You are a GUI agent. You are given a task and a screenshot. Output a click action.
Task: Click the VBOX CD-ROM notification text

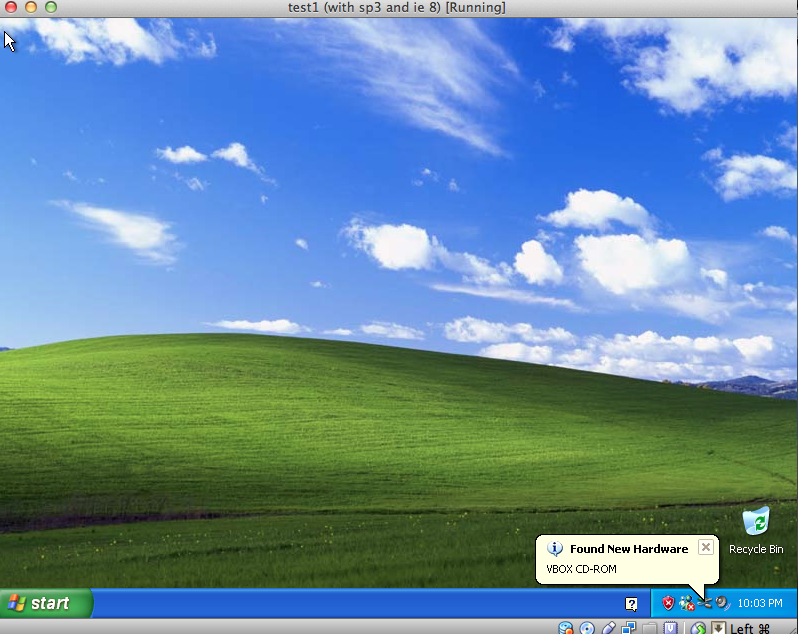[581, 569]
